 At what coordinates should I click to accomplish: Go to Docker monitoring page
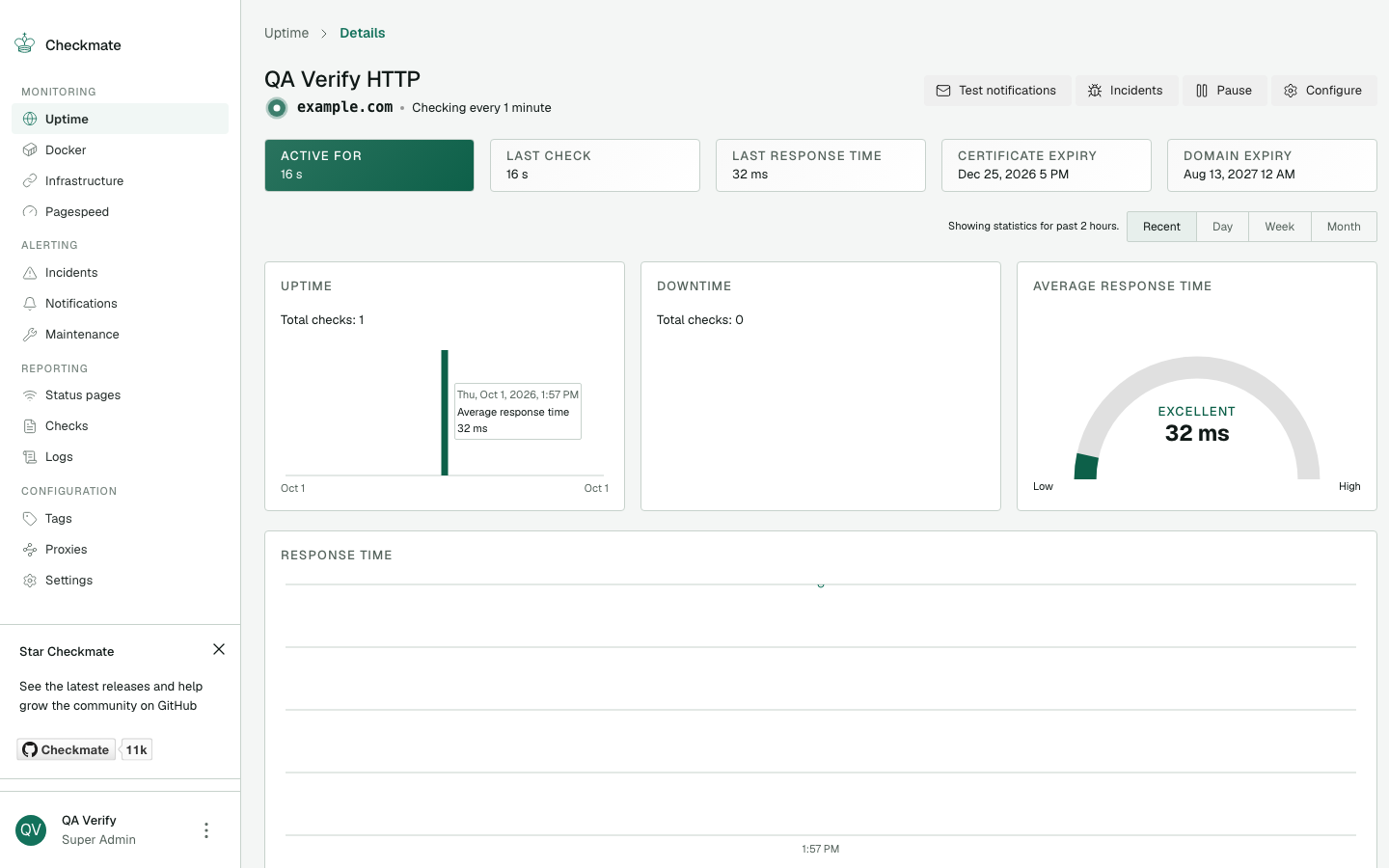[x=120, y=149]
